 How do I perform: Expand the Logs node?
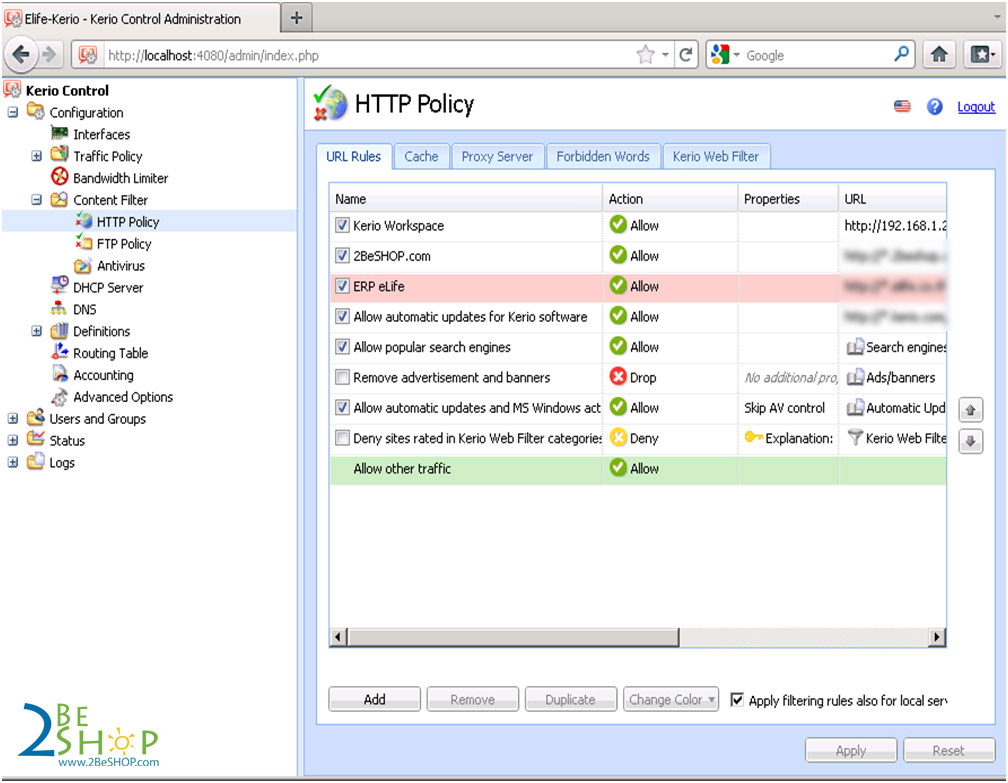pyautogui.click(x=13, y=462)
